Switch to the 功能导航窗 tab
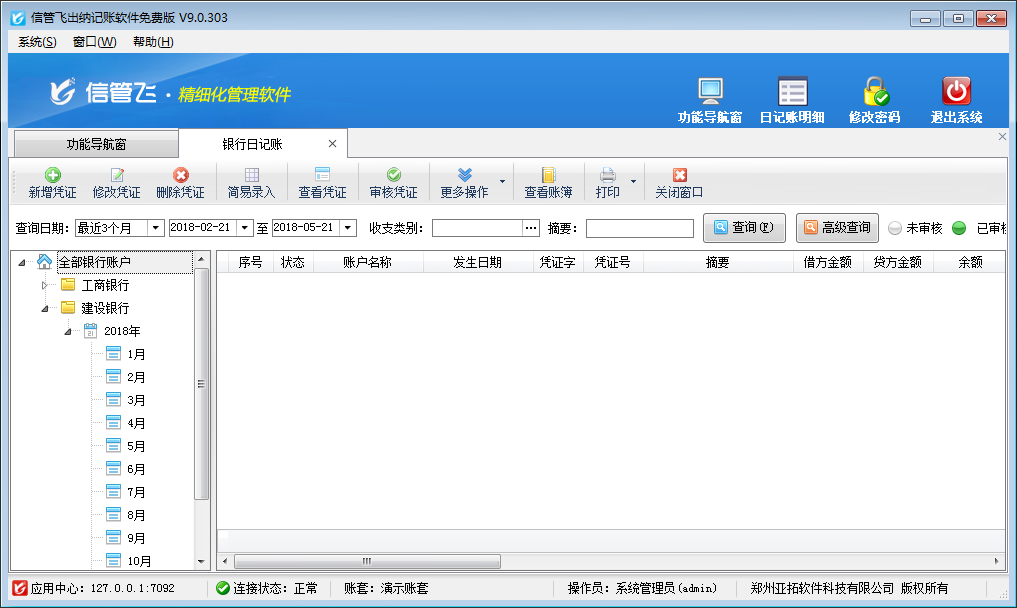This screenshot has width=1017, height=608. click(x=96, y=144)
